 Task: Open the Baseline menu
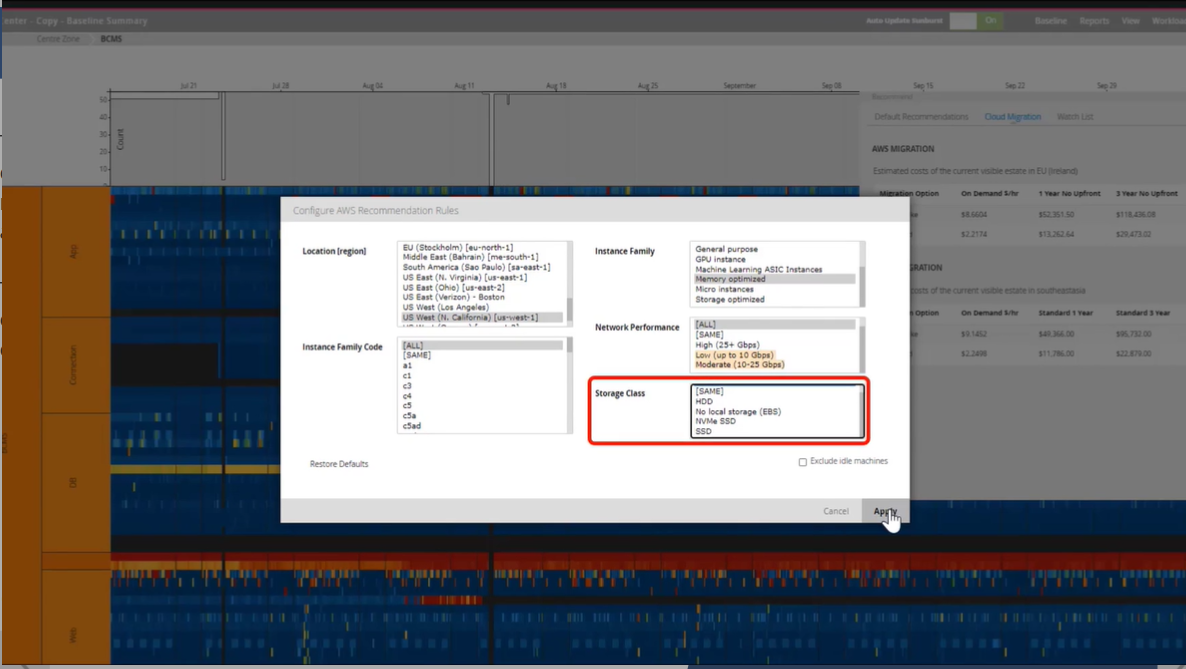(1051, 20)
